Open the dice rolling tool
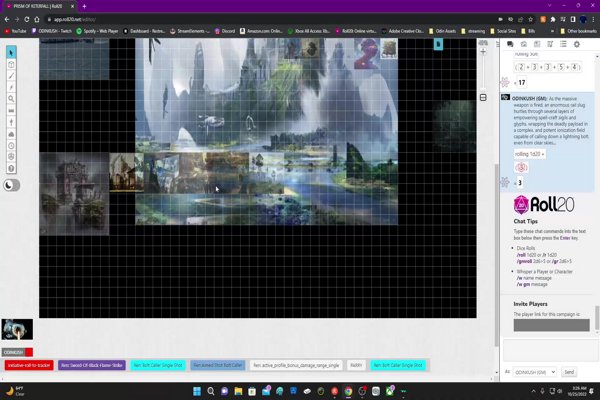600x400 pixels. 11,157
